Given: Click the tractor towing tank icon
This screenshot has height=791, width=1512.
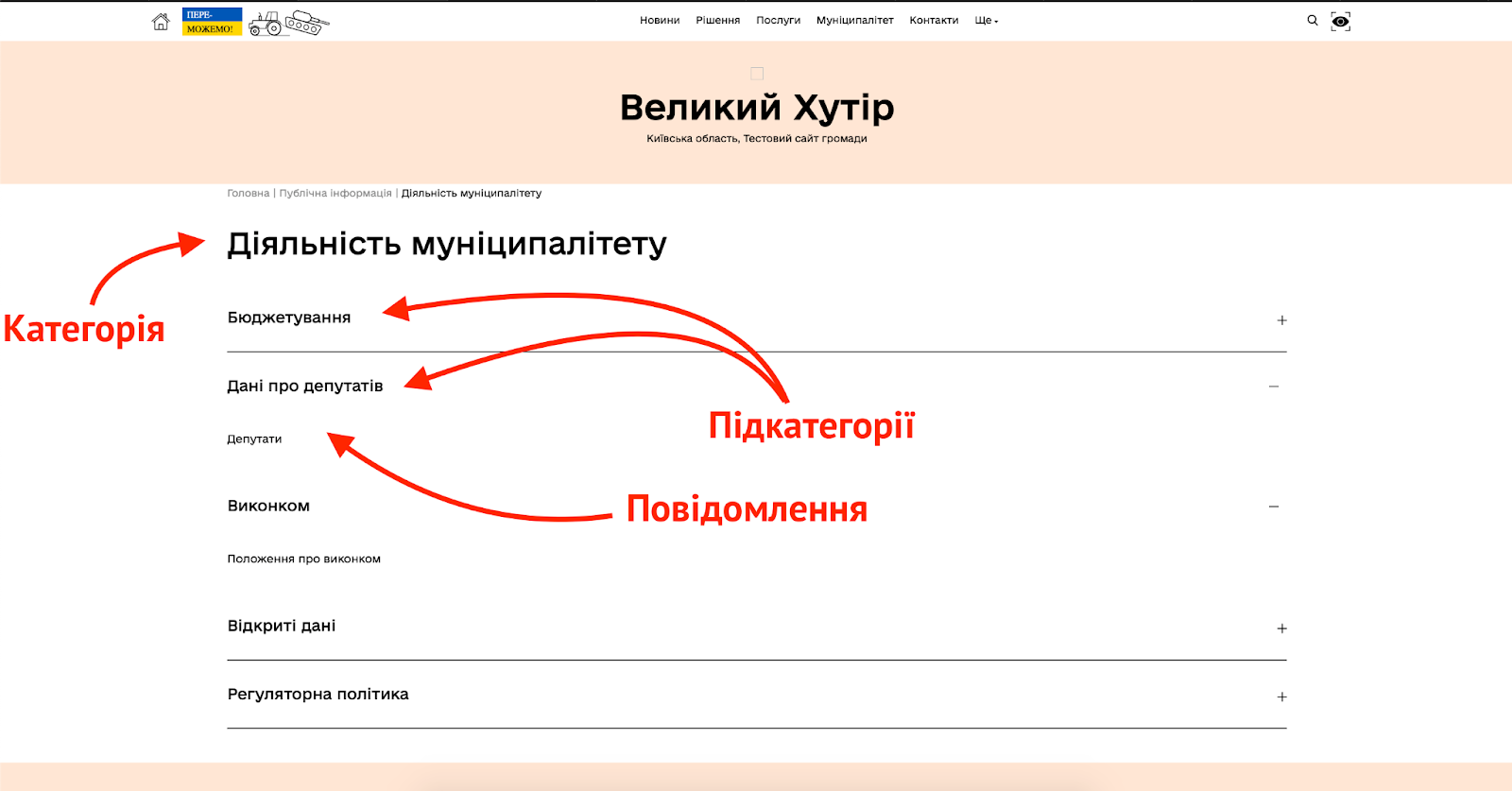Looking at the screenshot, I should pos(289,23).
